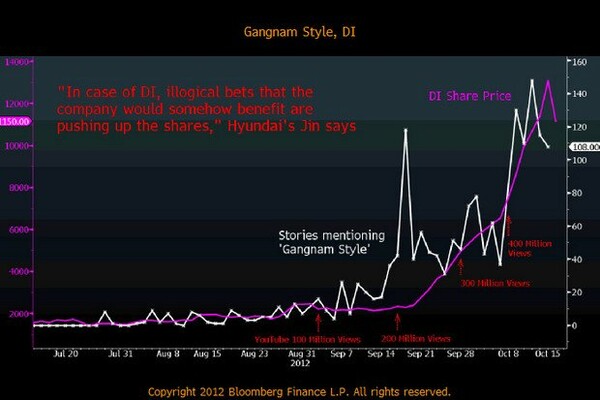600x400 pixels.
Task: Click the magenta 150.00 value tag on left axis
Action: tap(15, 121)
